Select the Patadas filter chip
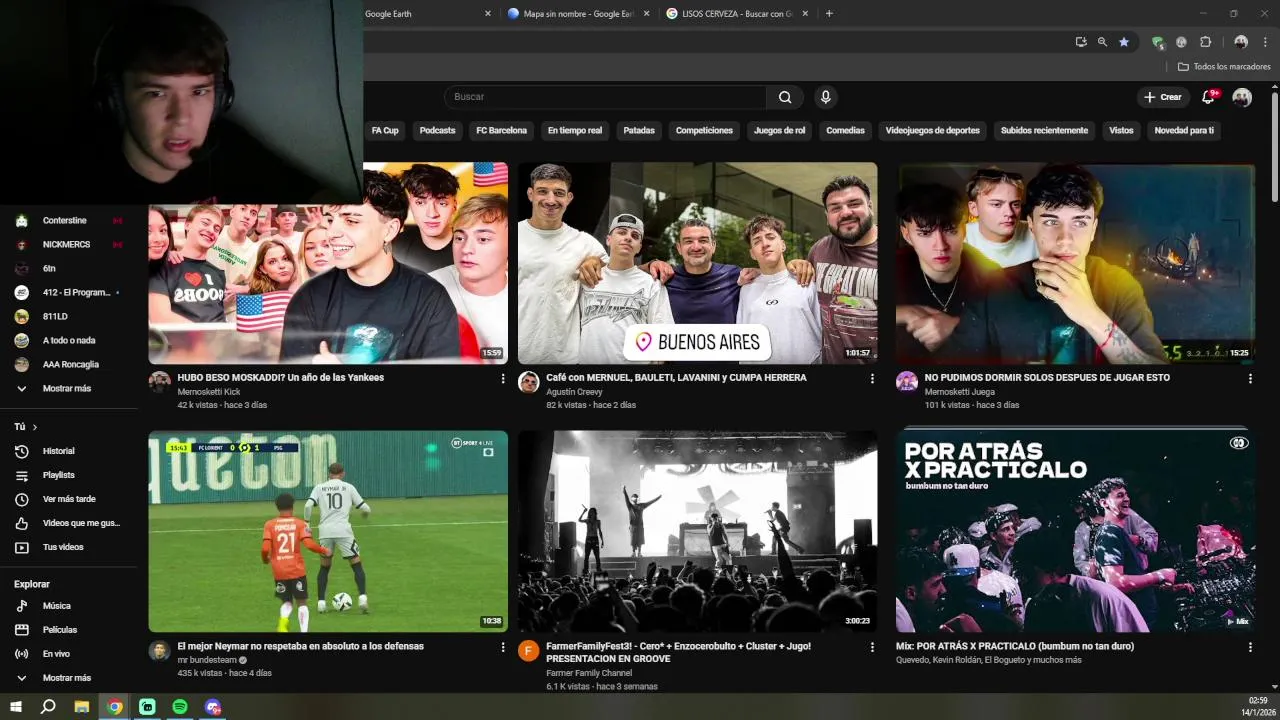The height and width of the screenshot is (720, 1280). click(639, 131)
